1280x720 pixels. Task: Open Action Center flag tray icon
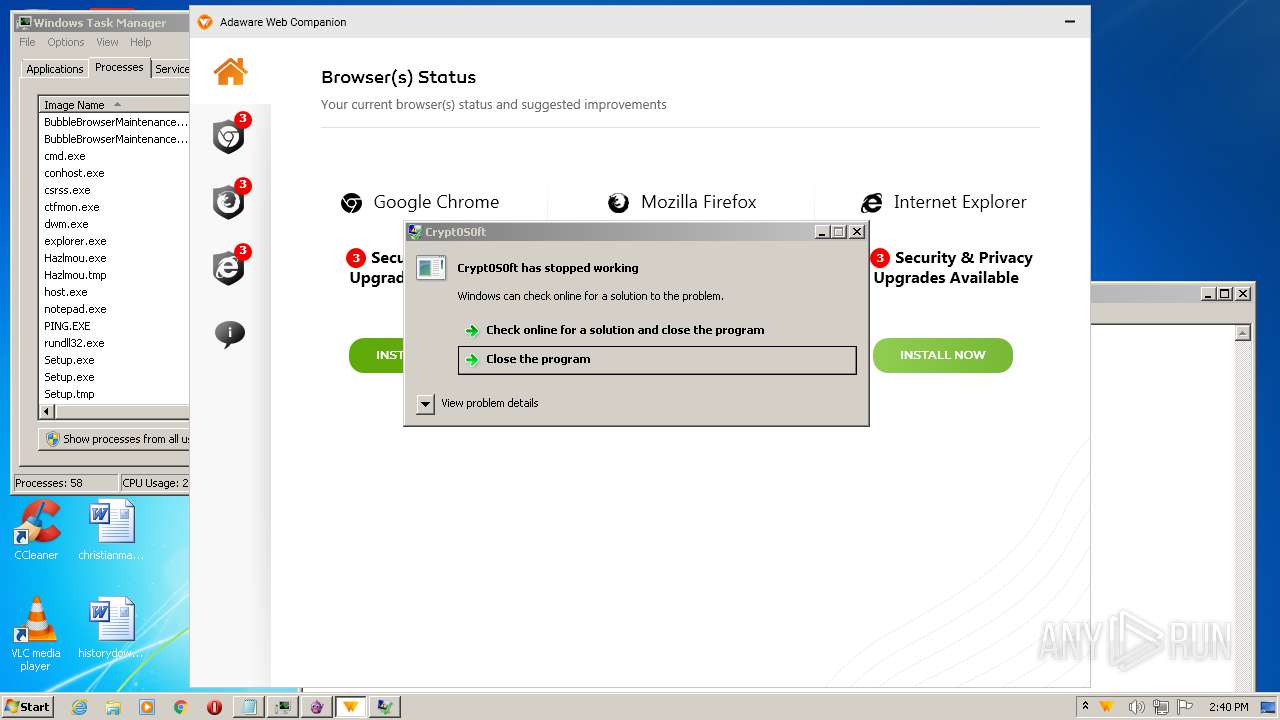coord(1184,707)
